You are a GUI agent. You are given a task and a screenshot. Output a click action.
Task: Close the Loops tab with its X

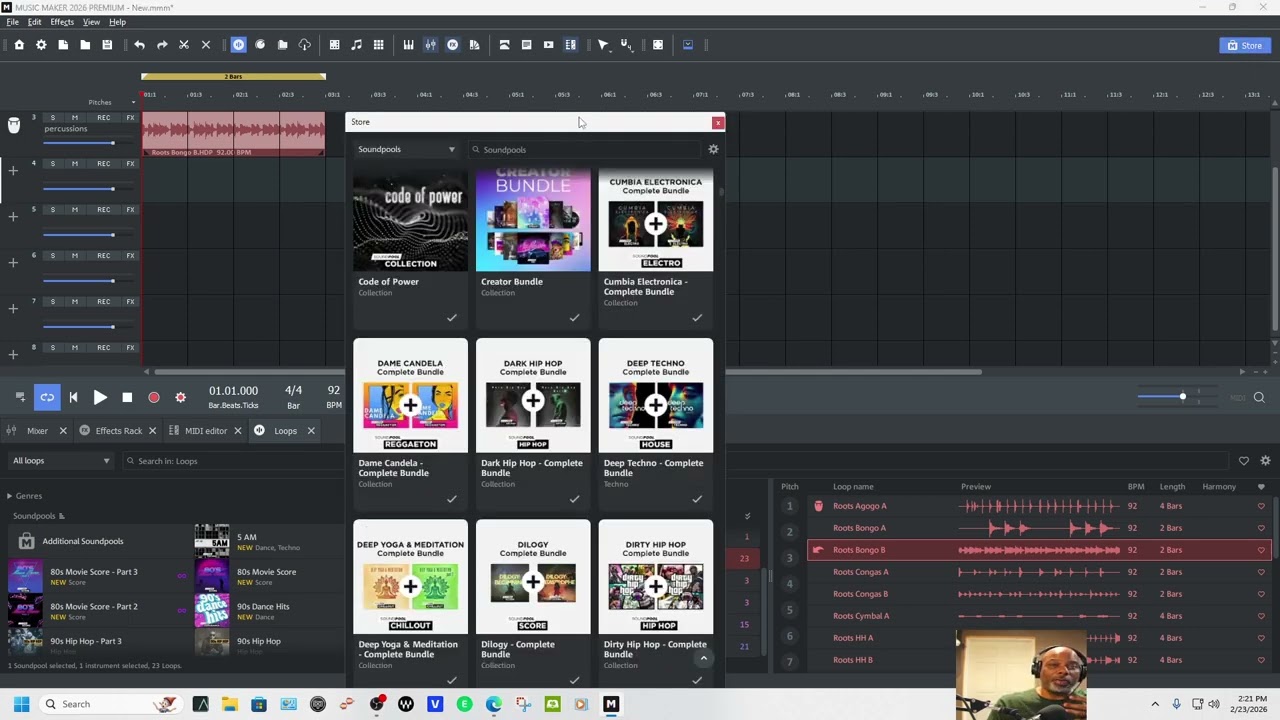click(311, 431)
